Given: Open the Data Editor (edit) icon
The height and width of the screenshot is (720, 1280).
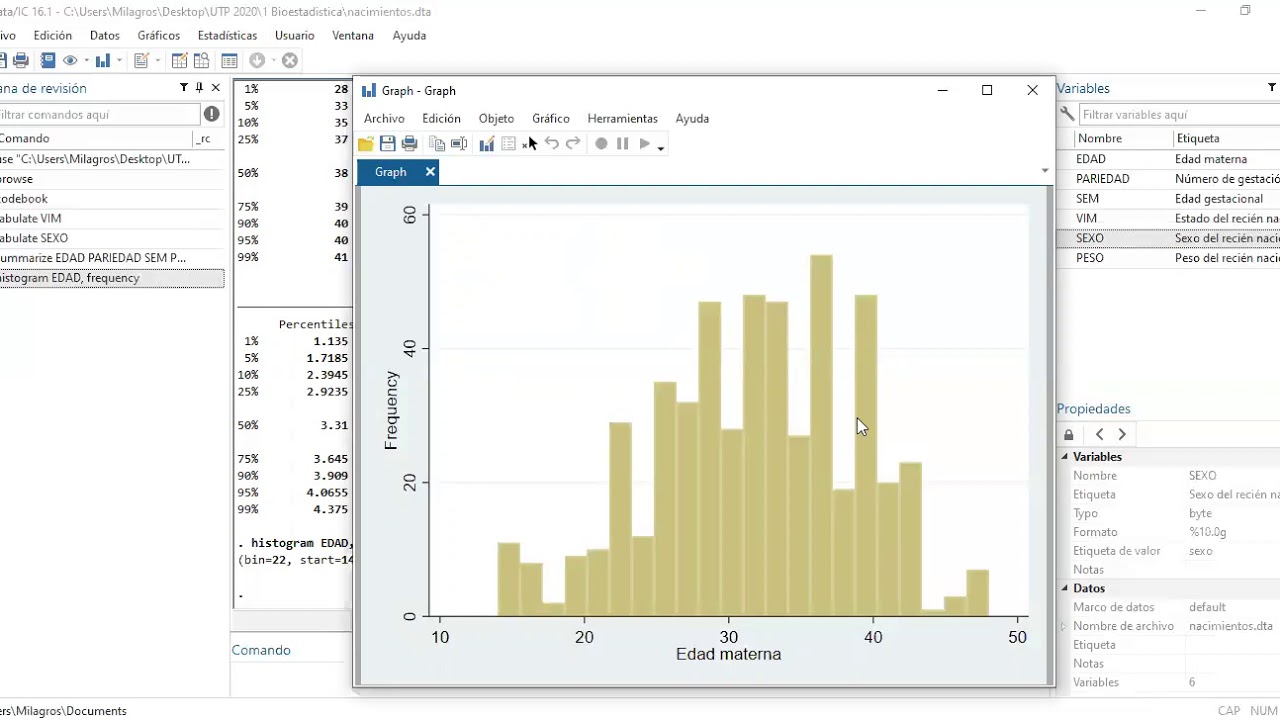Looking at the screenshot, I should (x=180, y=61).
